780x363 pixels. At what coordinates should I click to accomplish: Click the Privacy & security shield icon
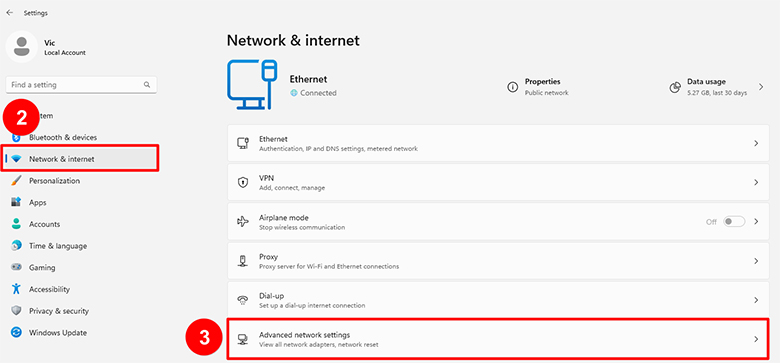tap(16, 311)
